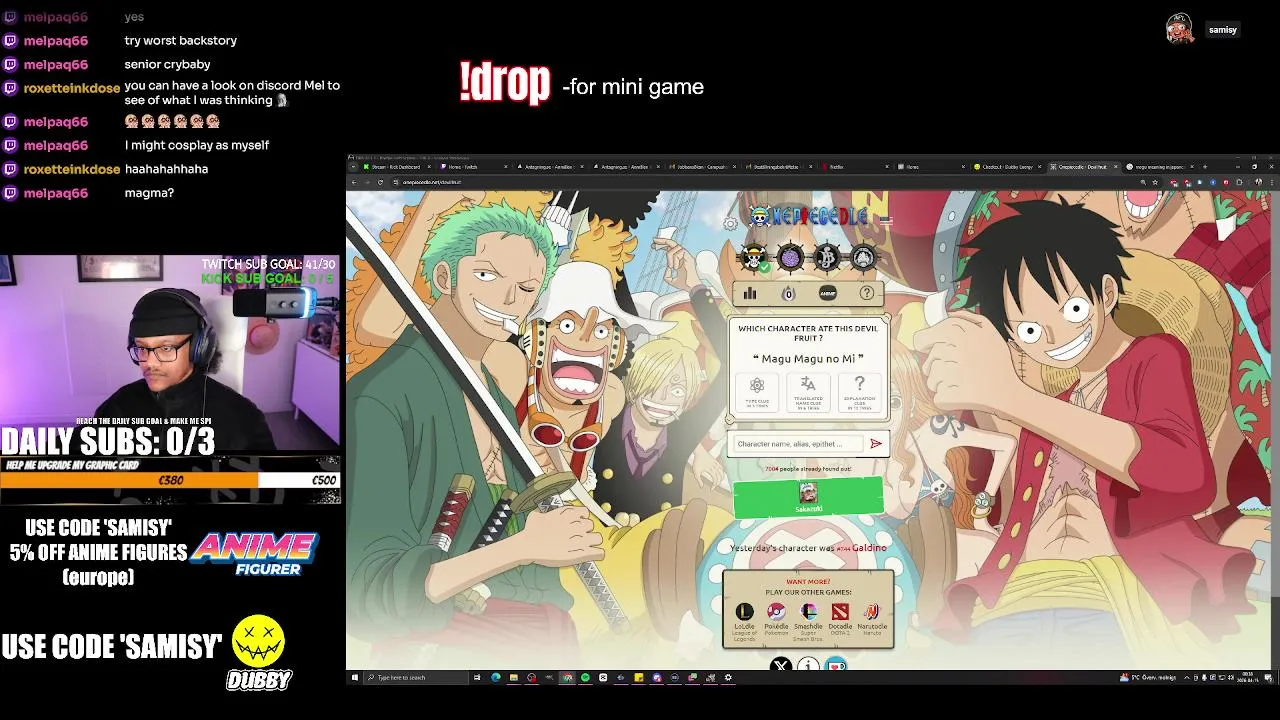Open the Pokédle game link
Image resolution: width=1280 pixels, height=720 pixels.
pos(776,618)
